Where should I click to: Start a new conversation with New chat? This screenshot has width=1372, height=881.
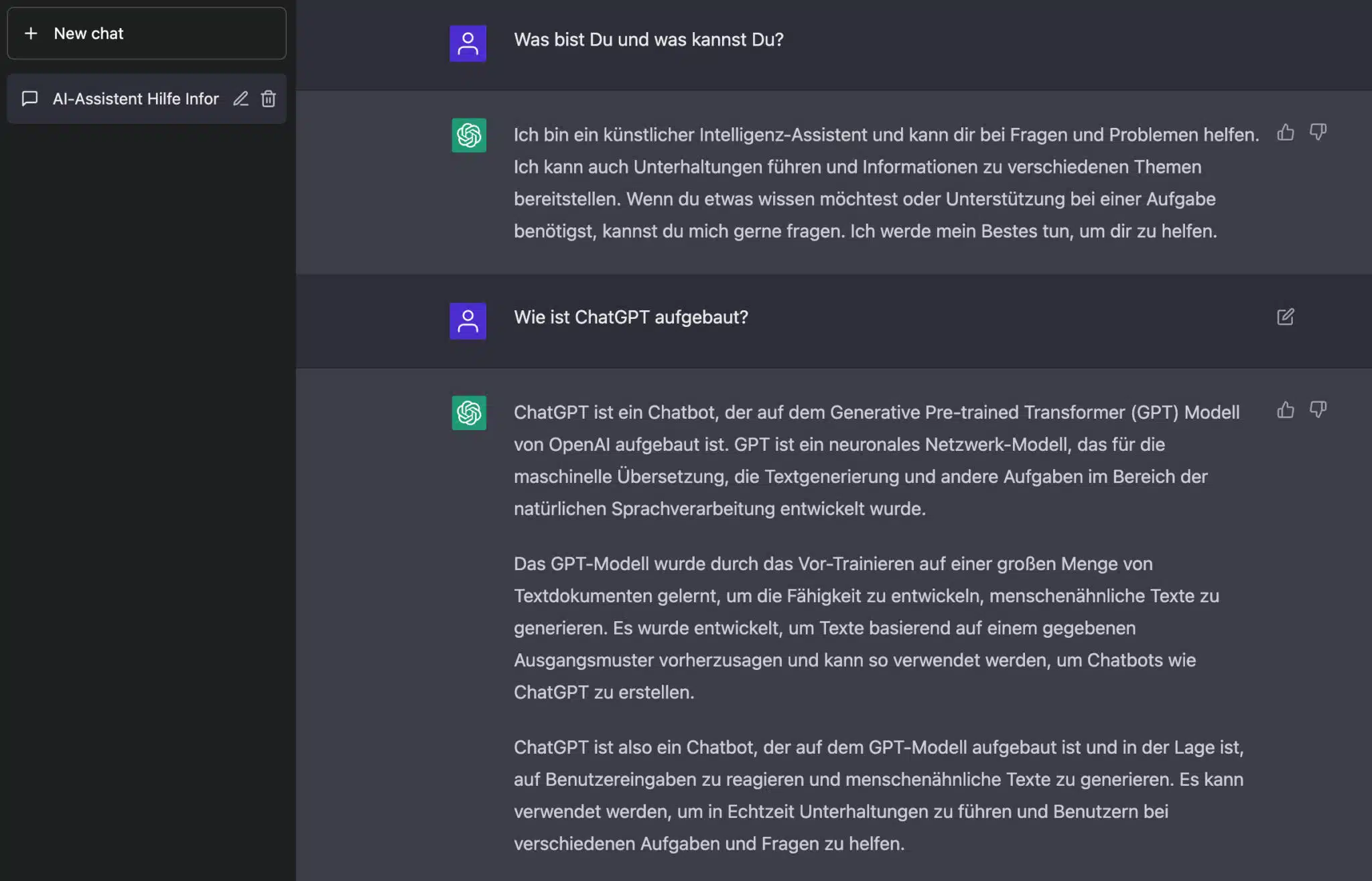coord(89,33)
